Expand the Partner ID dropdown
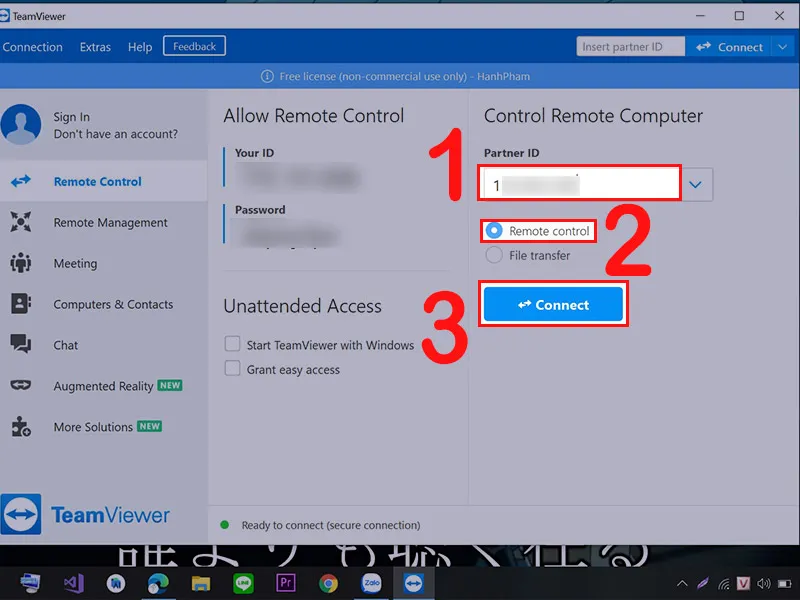 coord(697,184)
